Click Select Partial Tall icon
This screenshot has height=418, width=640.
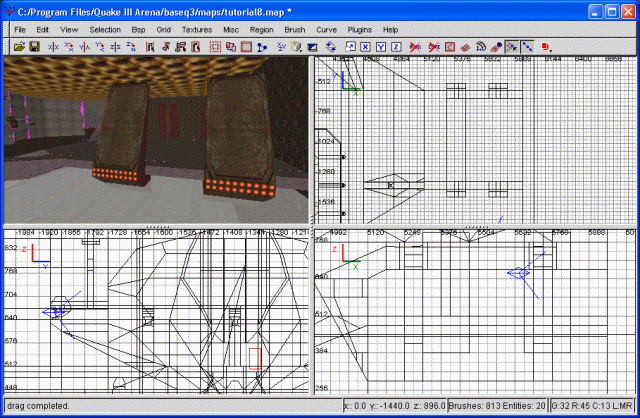180,47
